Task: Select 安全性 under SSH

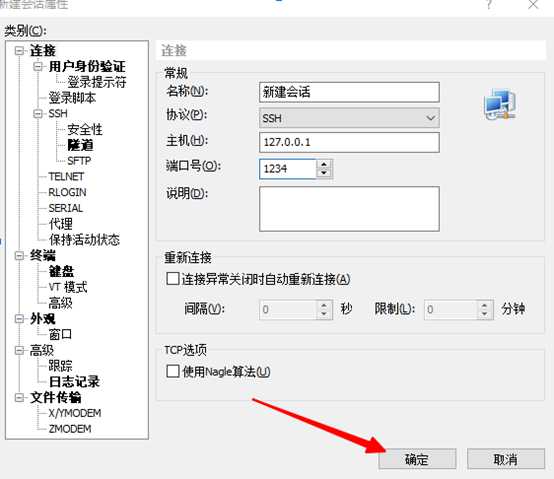Action: [x=85, y=129]
